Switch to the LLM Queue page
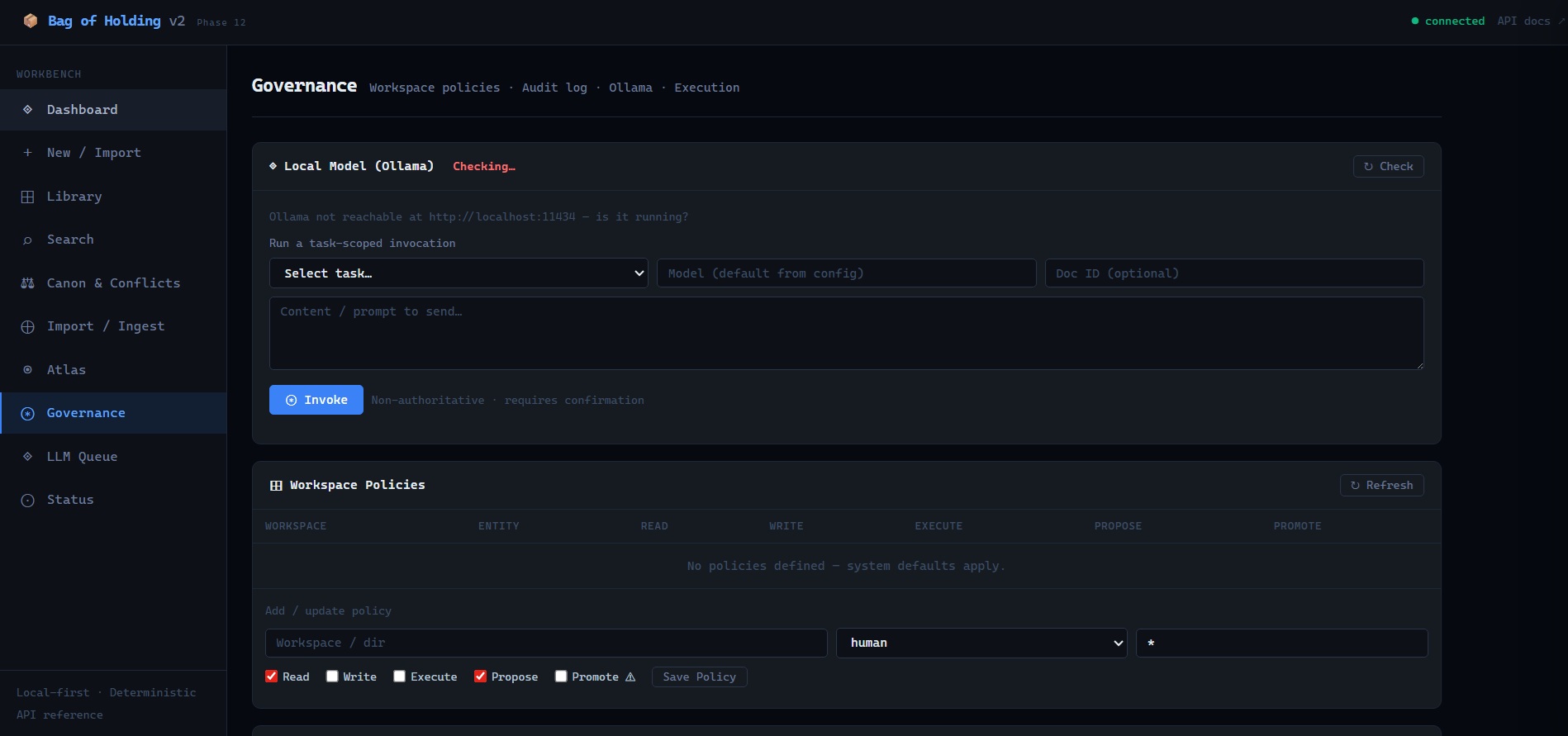 (x=113, y=457)
